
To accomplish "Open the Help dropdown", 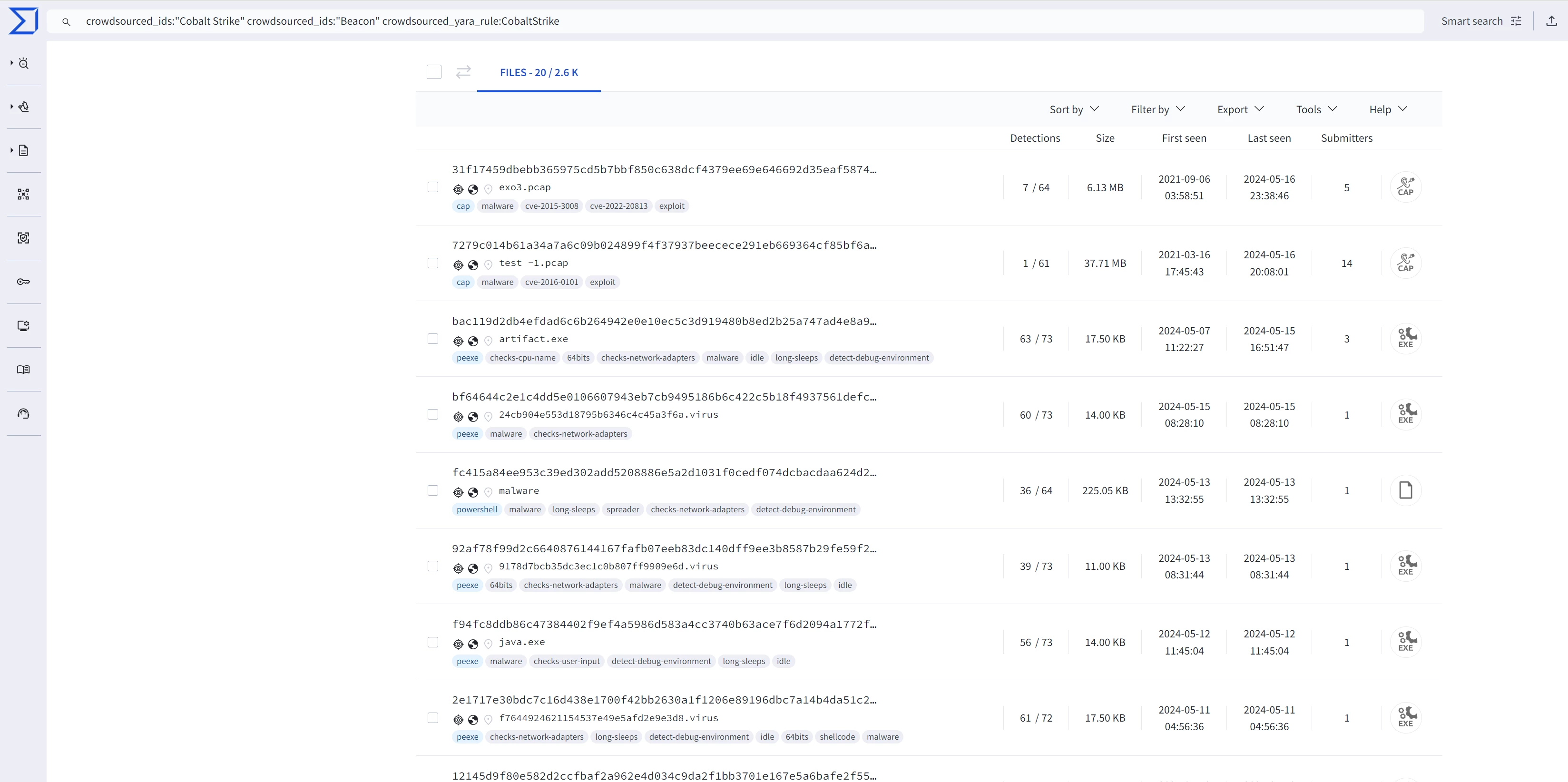I will tap(1388, 109).
